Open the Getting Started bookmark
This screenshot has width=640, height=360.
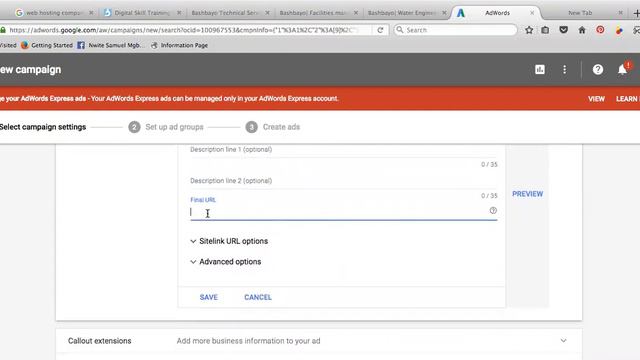(47, 45)
